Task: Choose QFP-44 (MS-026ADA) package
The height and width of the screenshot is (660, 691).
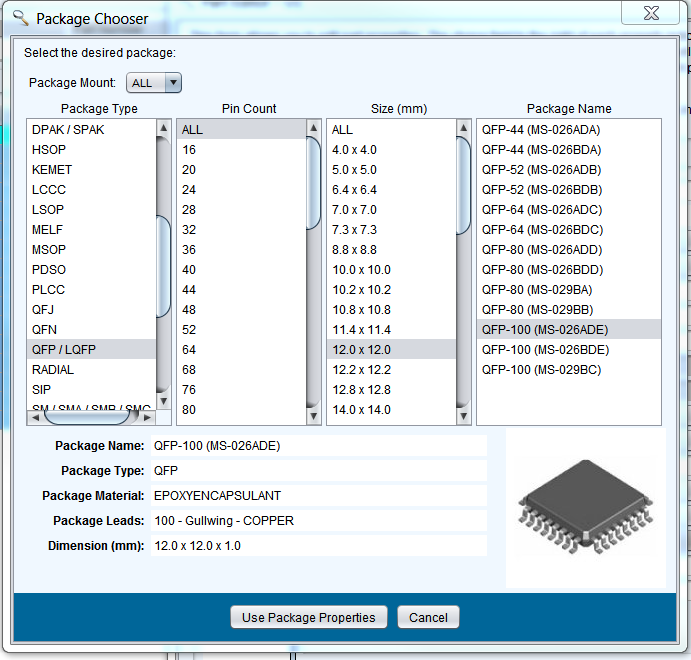Action: [541, 129]
